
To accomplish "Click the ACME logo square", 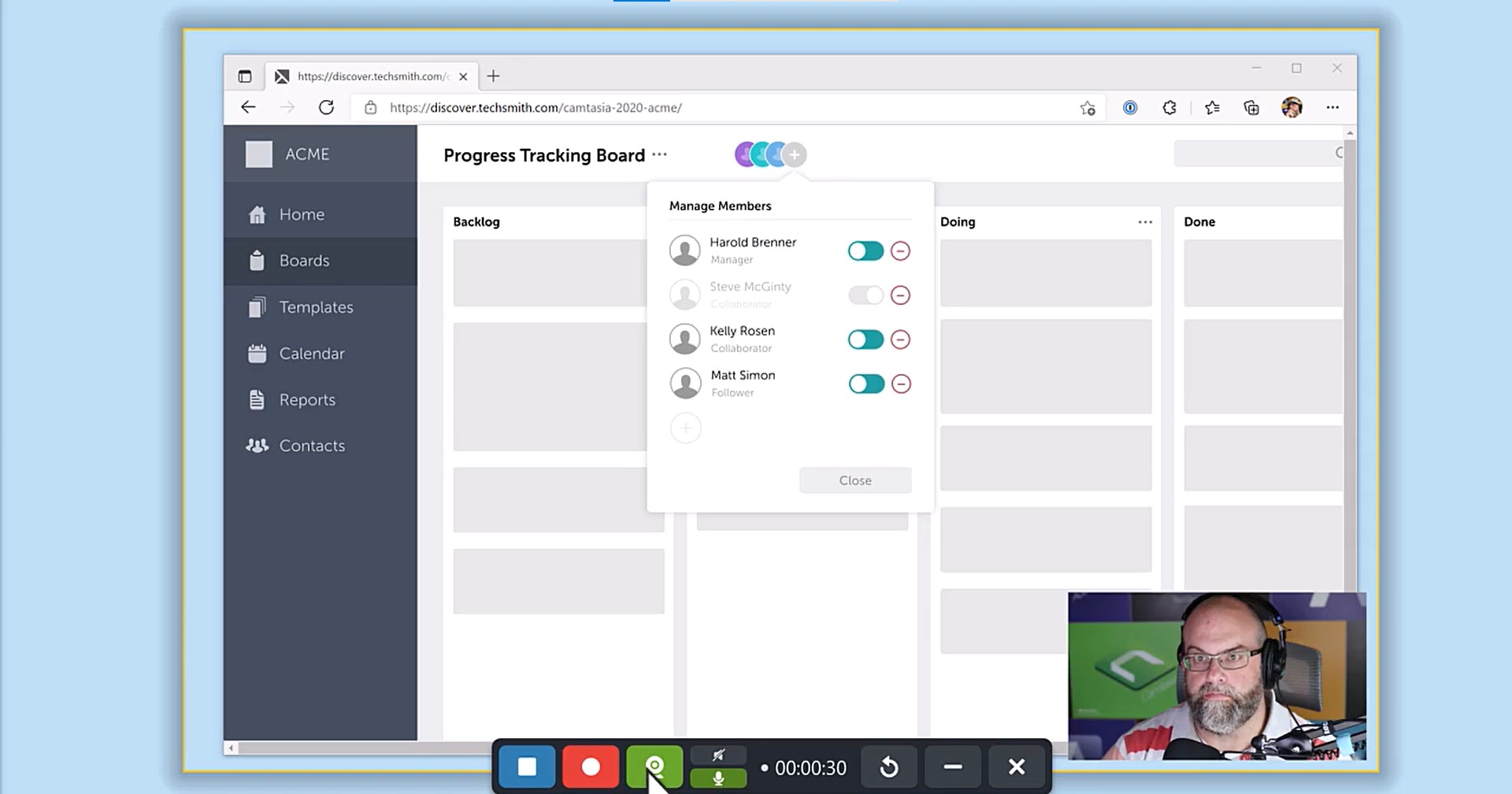I will tap(259, 154).
